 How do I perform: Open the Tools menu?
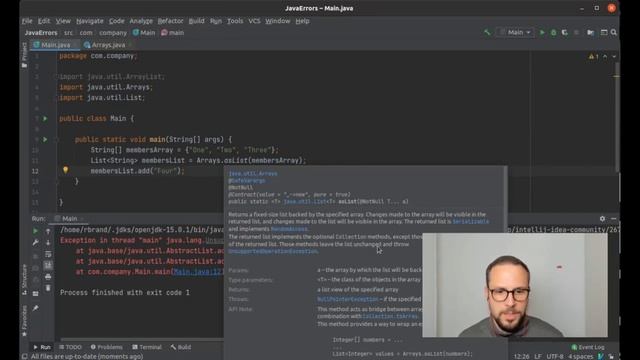235,21
